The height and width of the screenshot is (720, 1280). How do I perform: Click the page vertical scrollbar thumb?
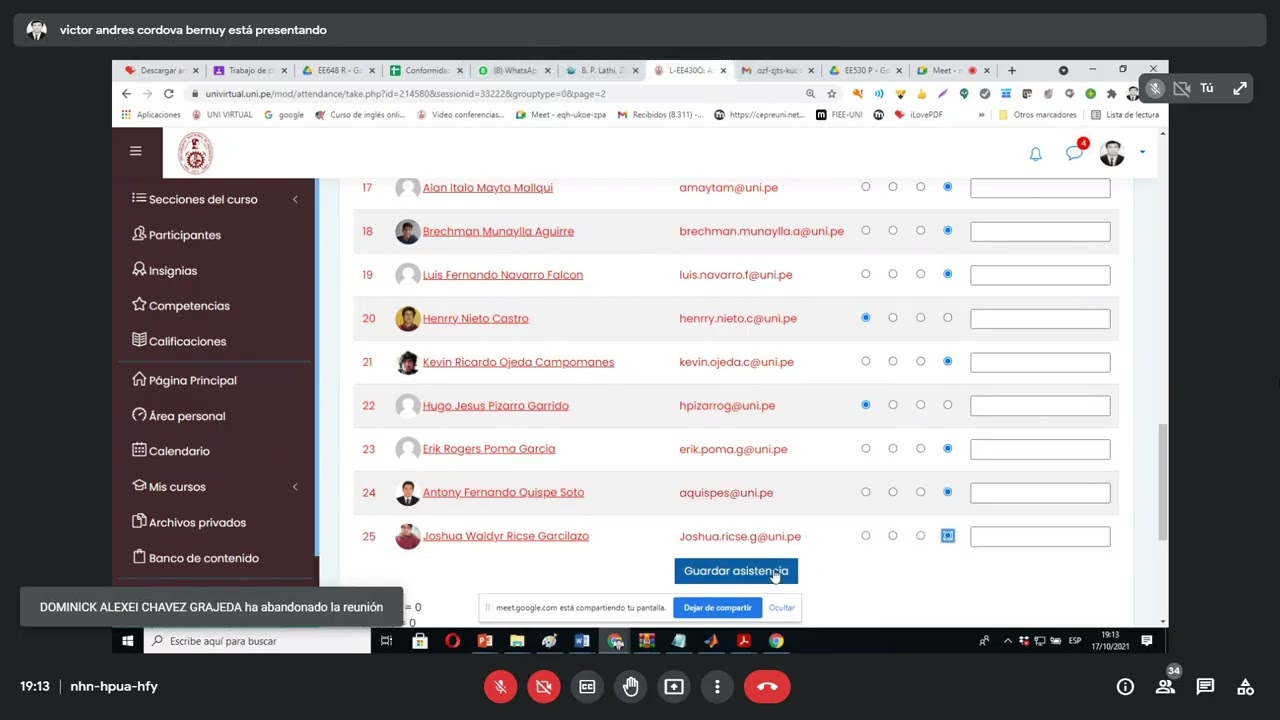(x=1162, y=481)
